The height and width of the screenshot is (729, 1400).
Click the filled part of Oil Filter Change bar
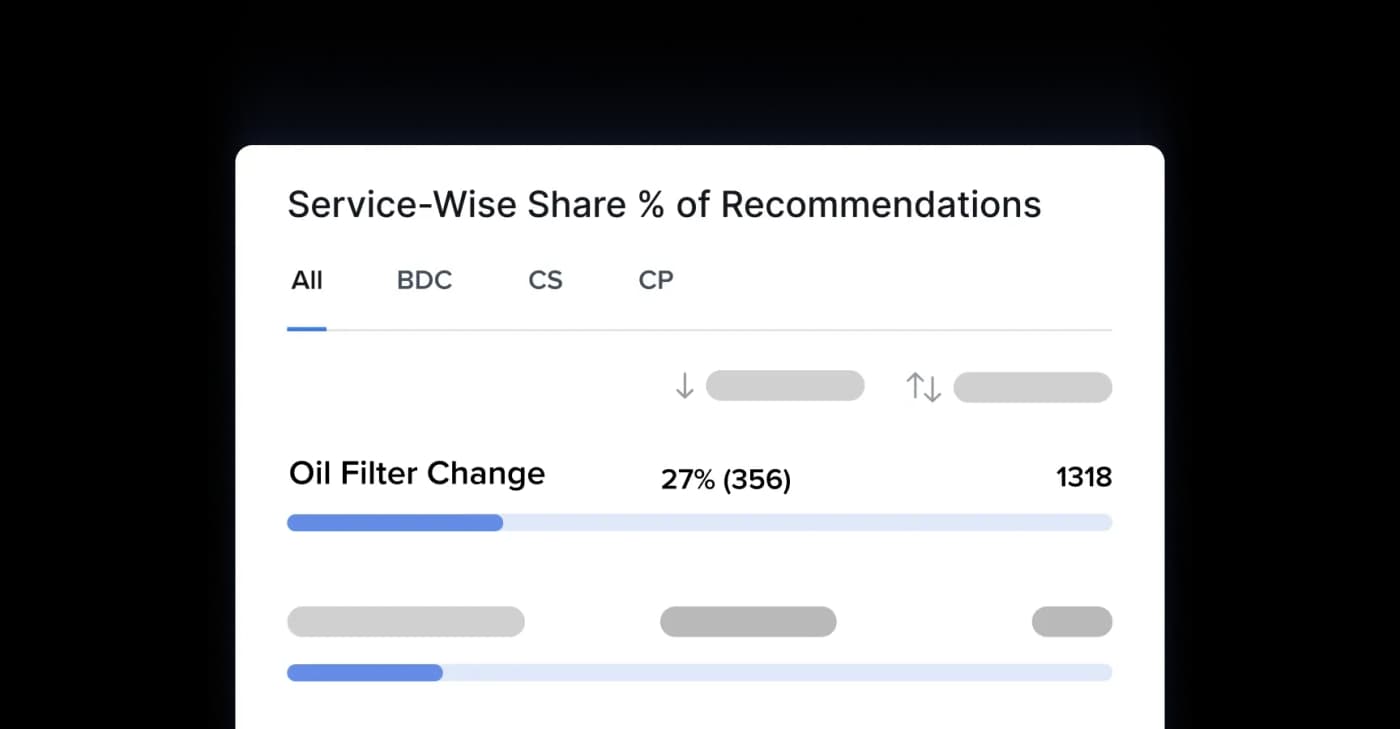pos(395,523)
